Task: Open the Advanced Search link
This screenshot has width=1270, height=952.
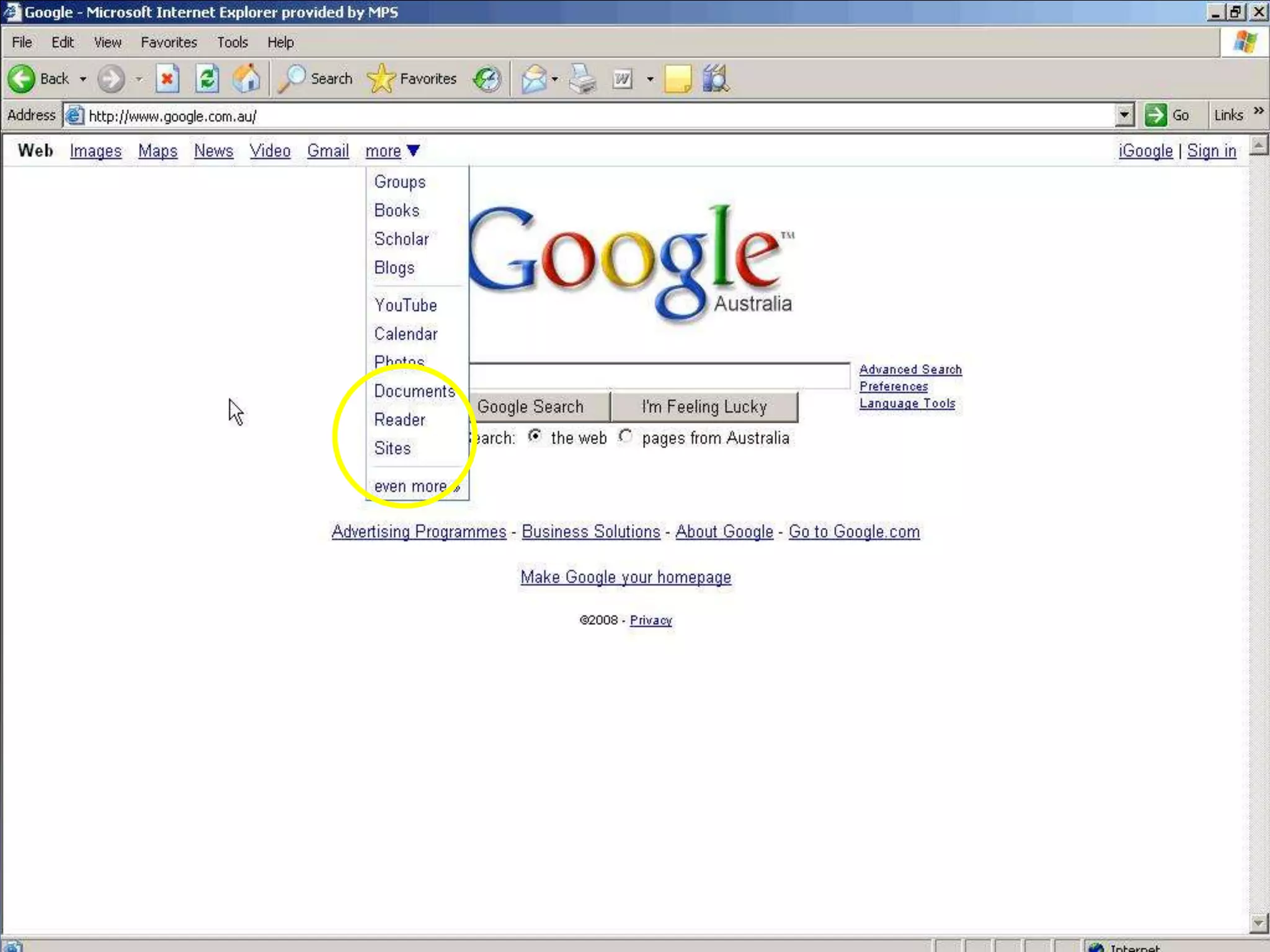Action: (x=910, y=369)
